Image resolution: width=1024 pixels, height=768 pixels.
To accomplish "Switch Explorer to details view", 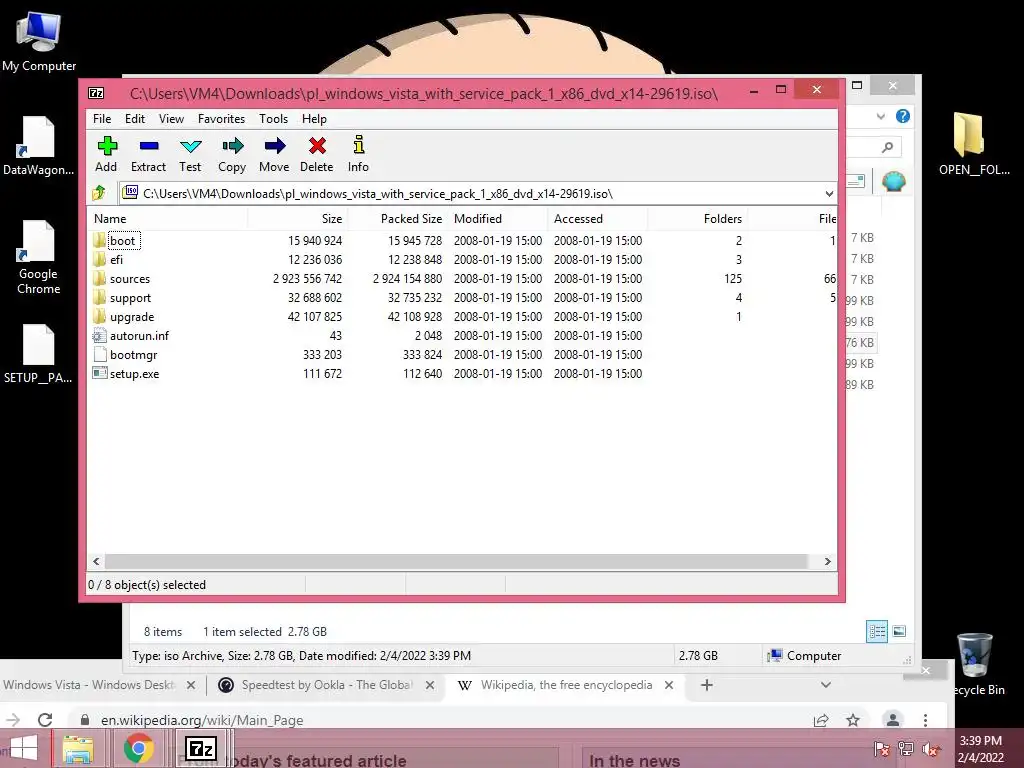I will pos(877,632).
